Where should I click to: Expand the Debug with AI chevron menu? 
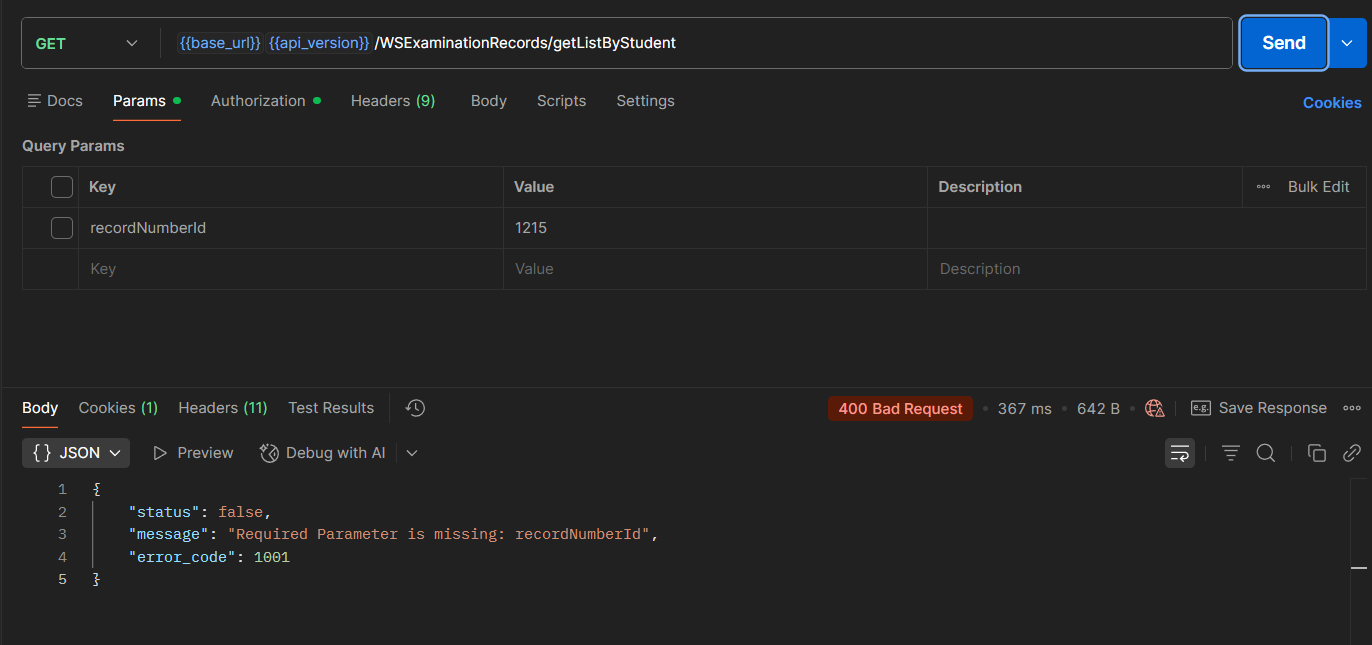[x=412, y=453]
